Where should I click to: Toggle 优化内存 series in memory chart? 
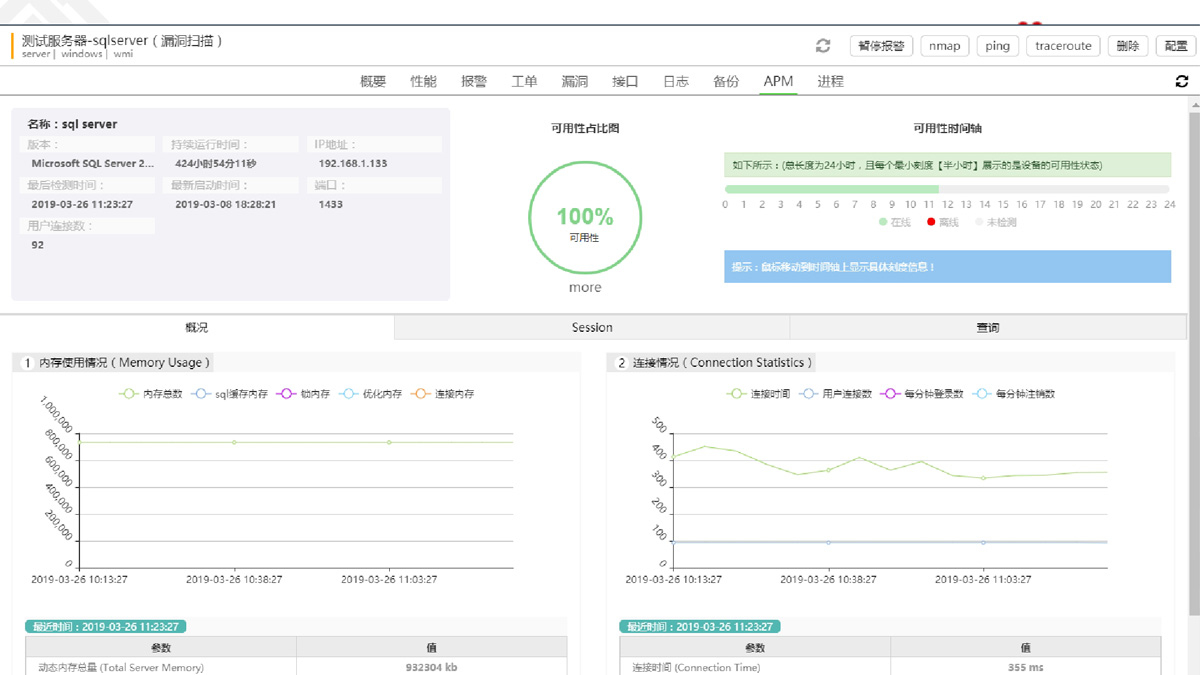[370, 394]
